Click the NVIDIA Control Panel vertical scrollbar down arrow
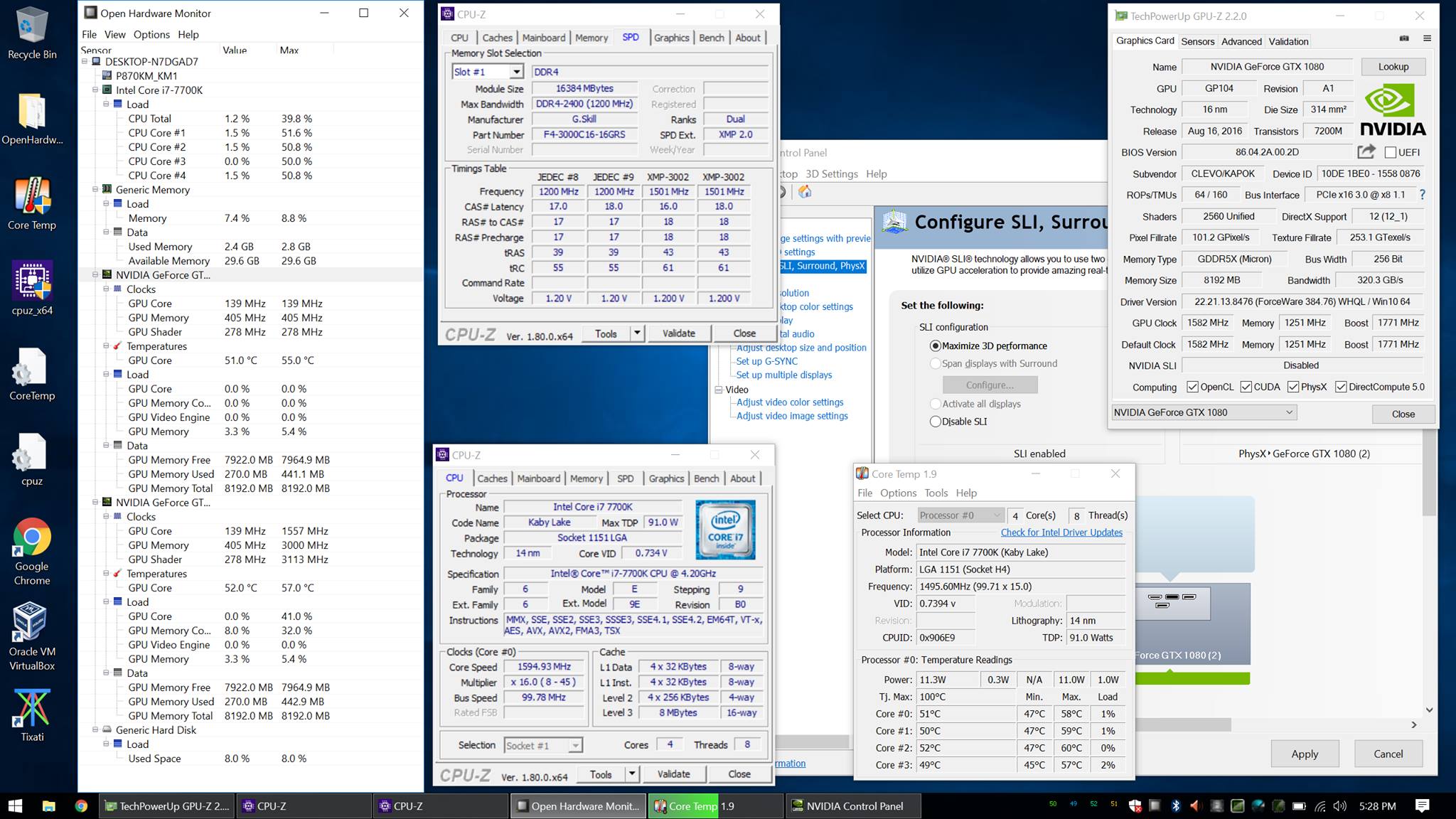 1429,710
